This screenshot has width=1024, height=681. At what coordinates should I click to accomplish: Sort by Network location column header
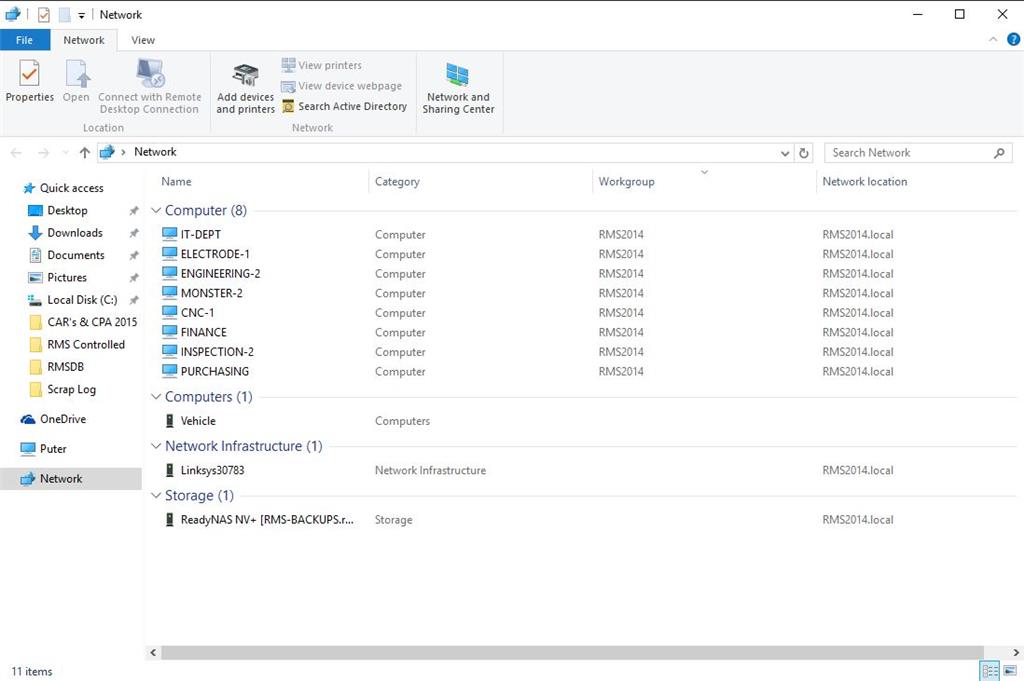click(x=865, y=182)
